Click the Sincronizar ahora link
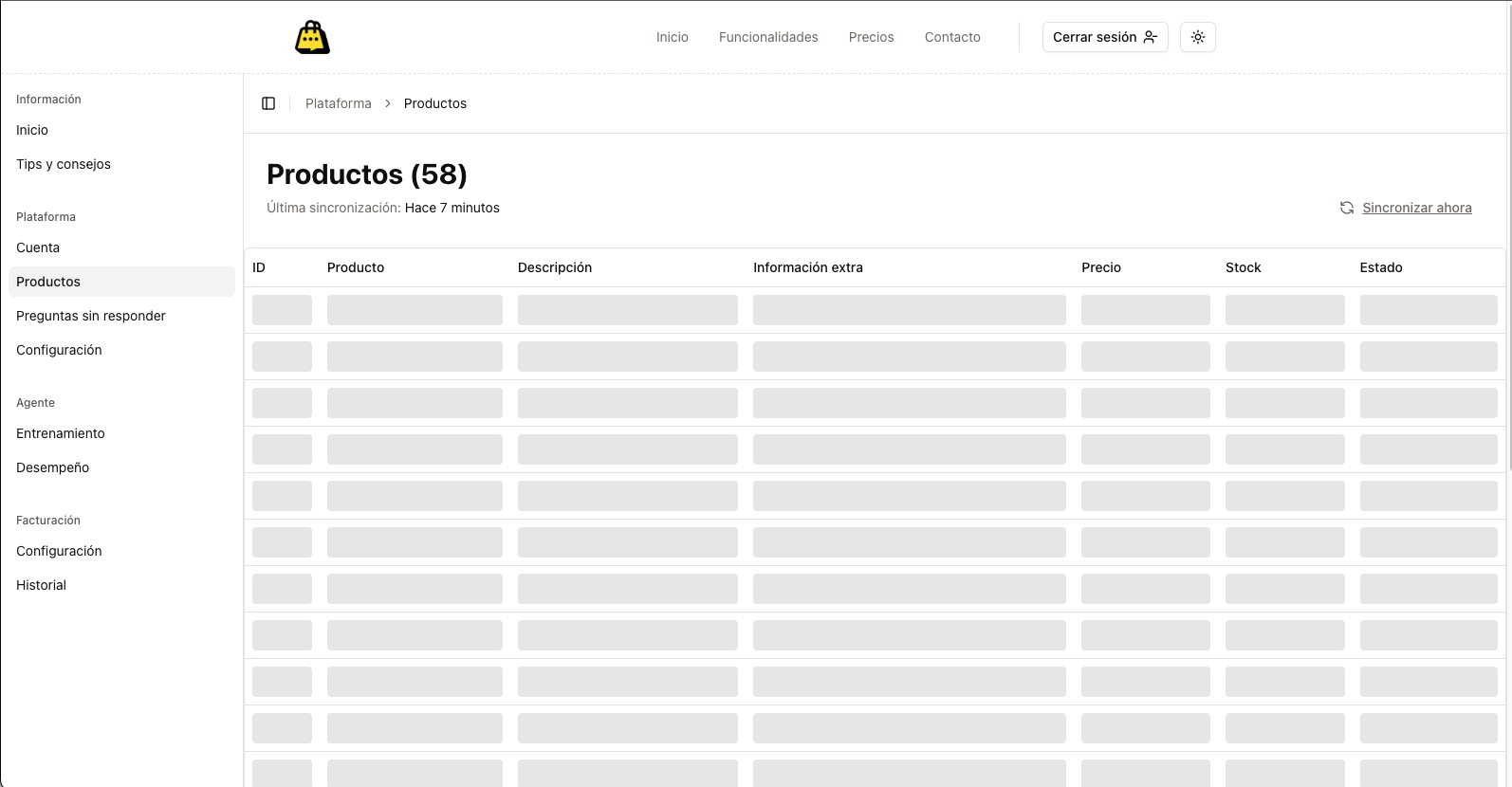 [1416, 208]
